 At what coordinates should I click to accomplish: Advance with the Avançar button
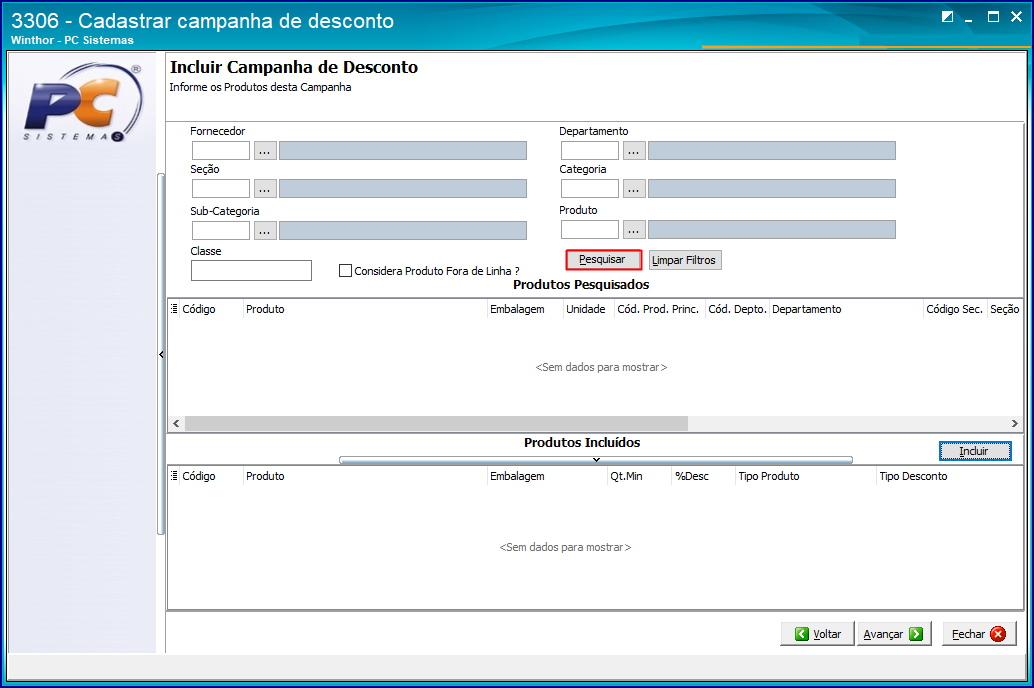coord(894,634)
